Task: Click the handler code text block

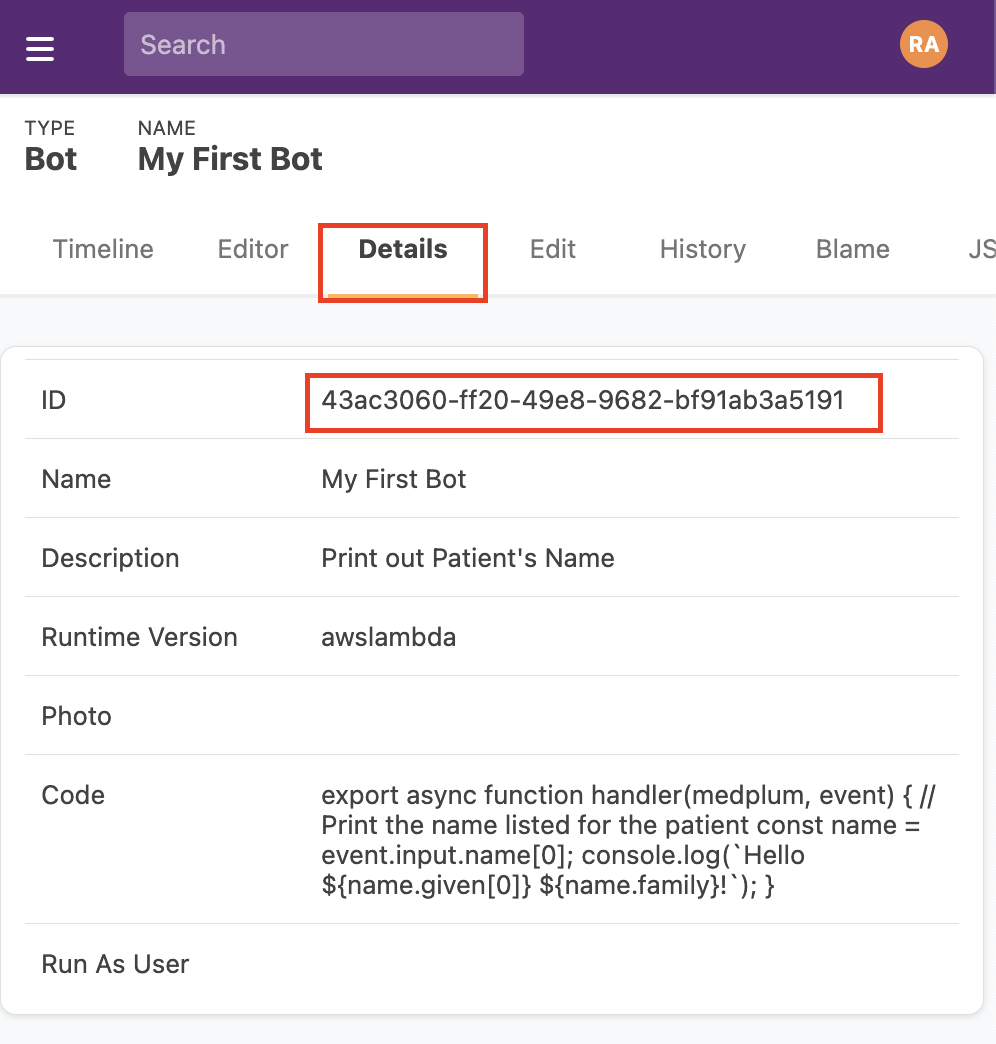Action: (x=628, y=840)
